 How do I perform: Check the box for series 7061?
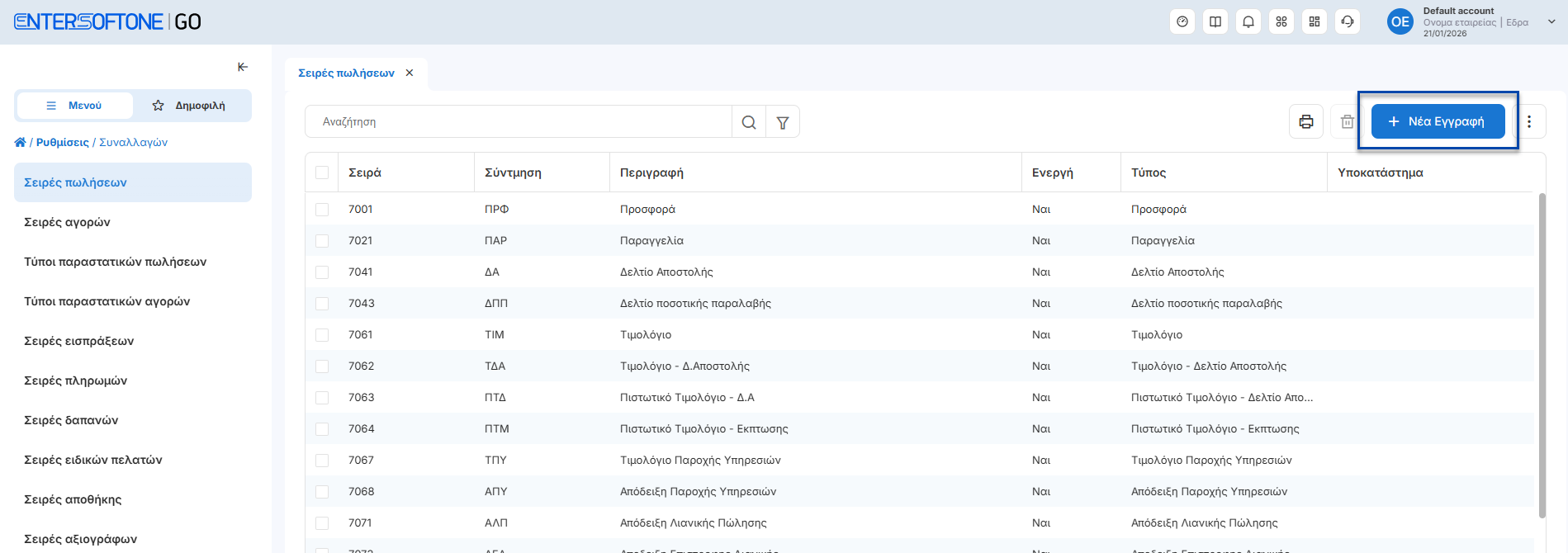tap(322, 335)
